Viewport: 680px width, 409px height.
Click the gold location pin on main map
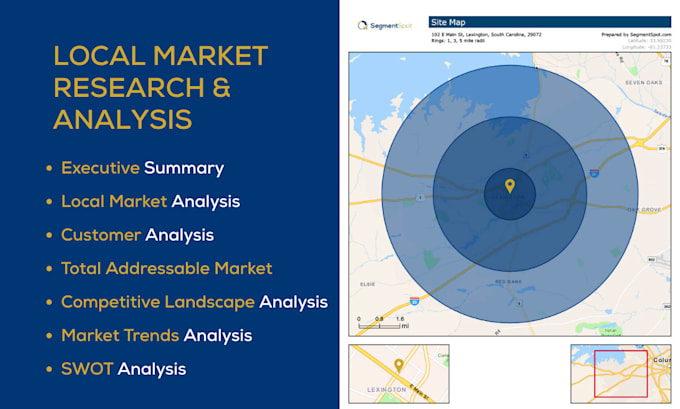point(510,186)
